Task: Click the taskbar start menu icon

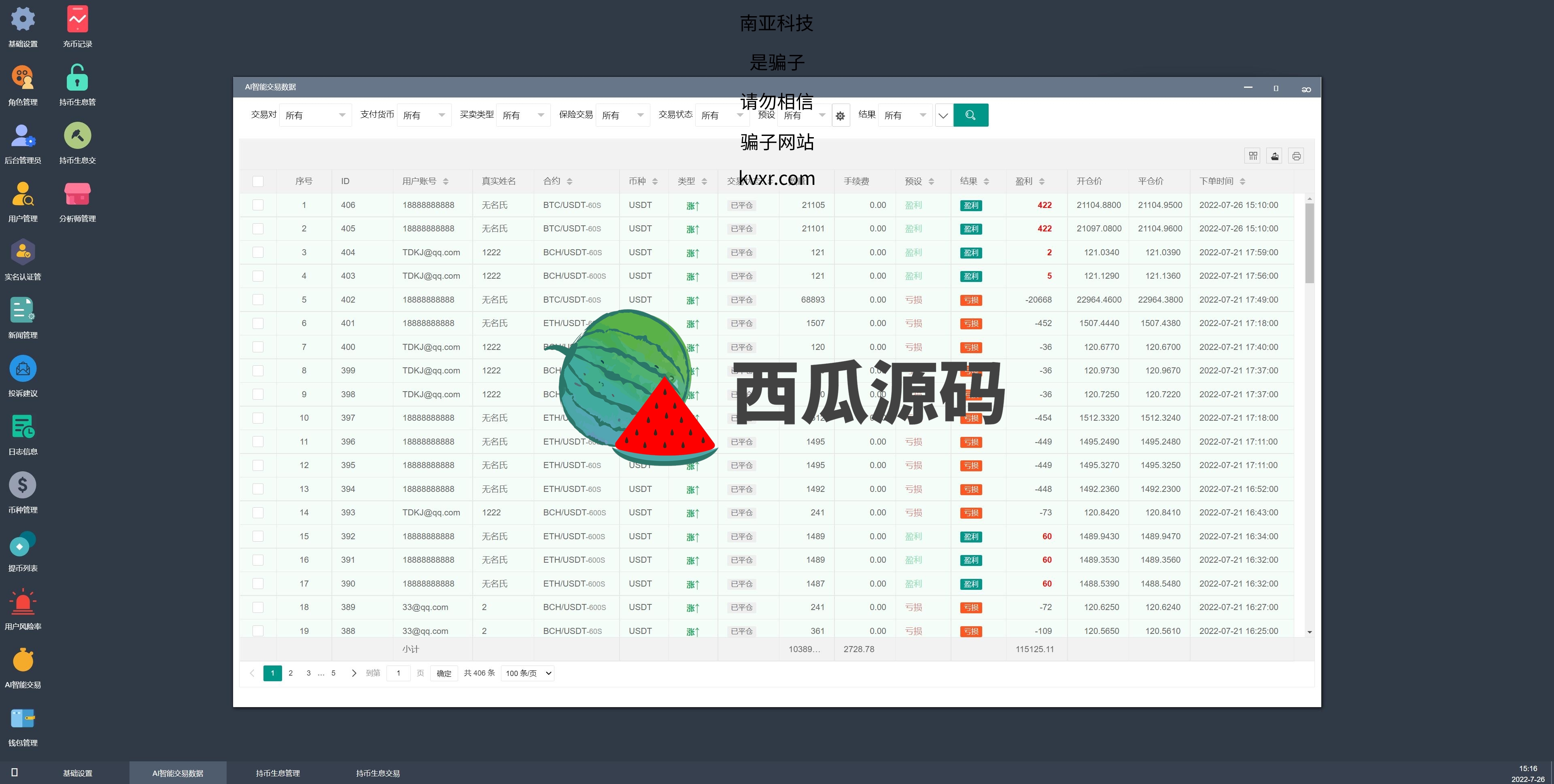Action: (x=15, y=773)
